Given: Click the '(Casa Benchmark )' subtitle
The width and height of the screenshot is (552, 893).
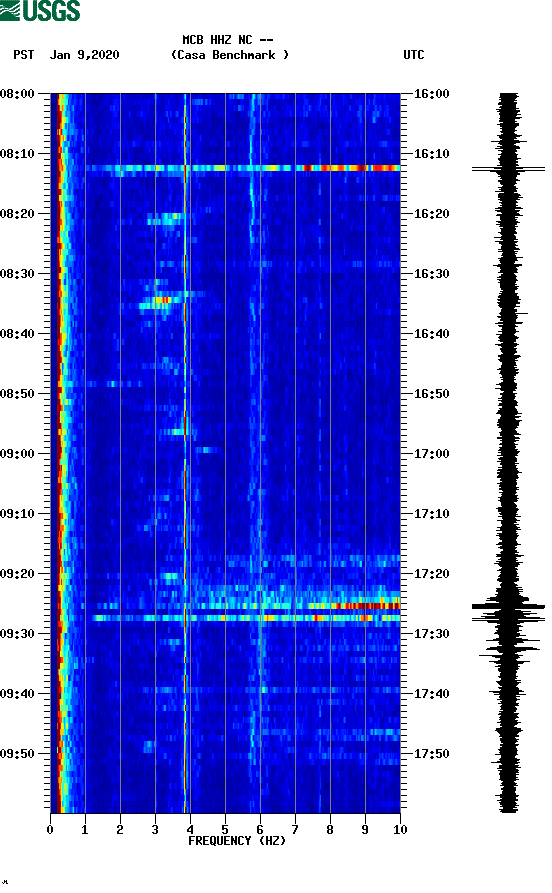Looking at the screenshot, I should pos(230,55).
